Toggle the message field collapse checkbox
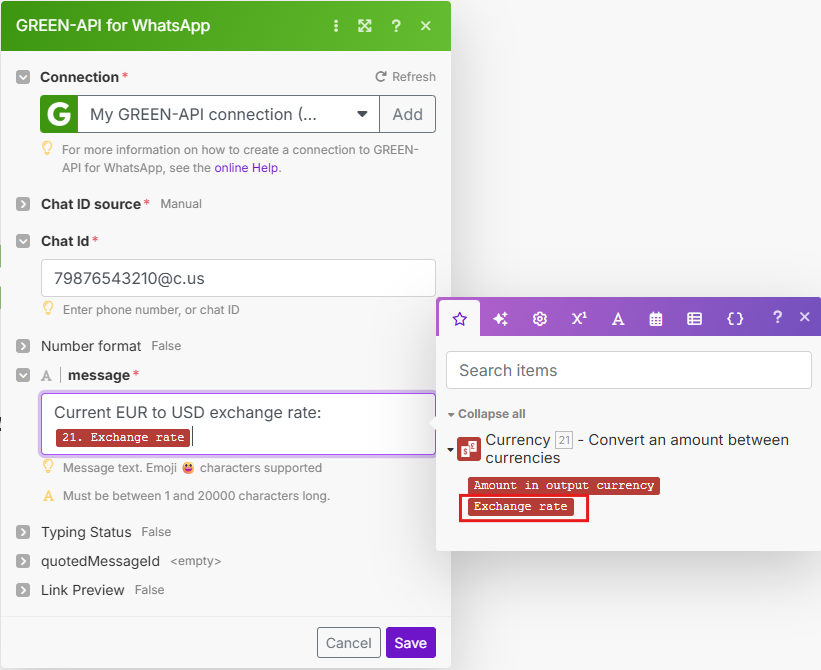Image resolution: width=821 pixels, height=670 pixels. click(x=24, y=375)
